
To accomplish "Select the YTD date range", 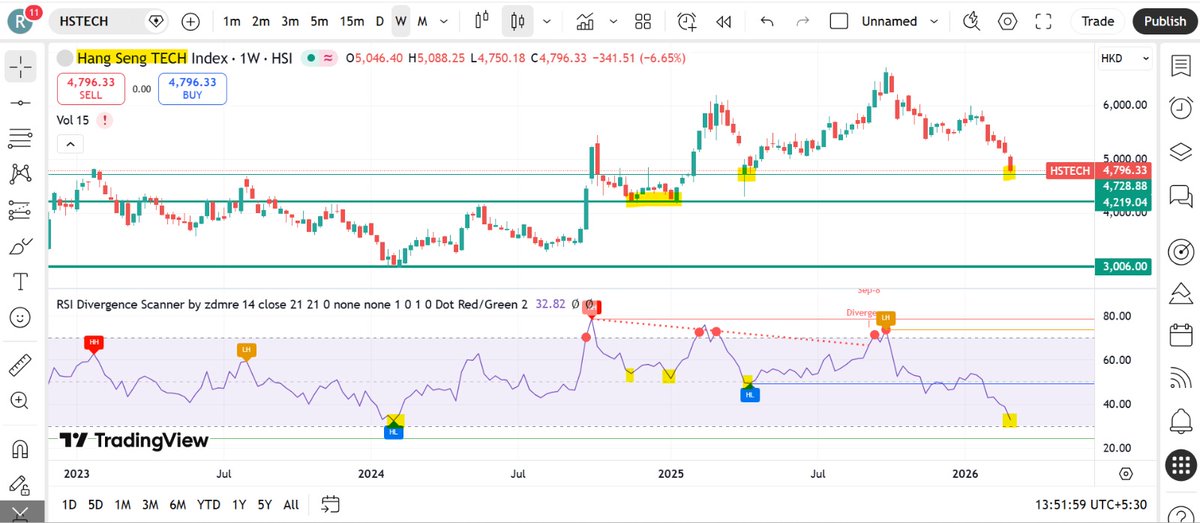I will tap(208, 504).
